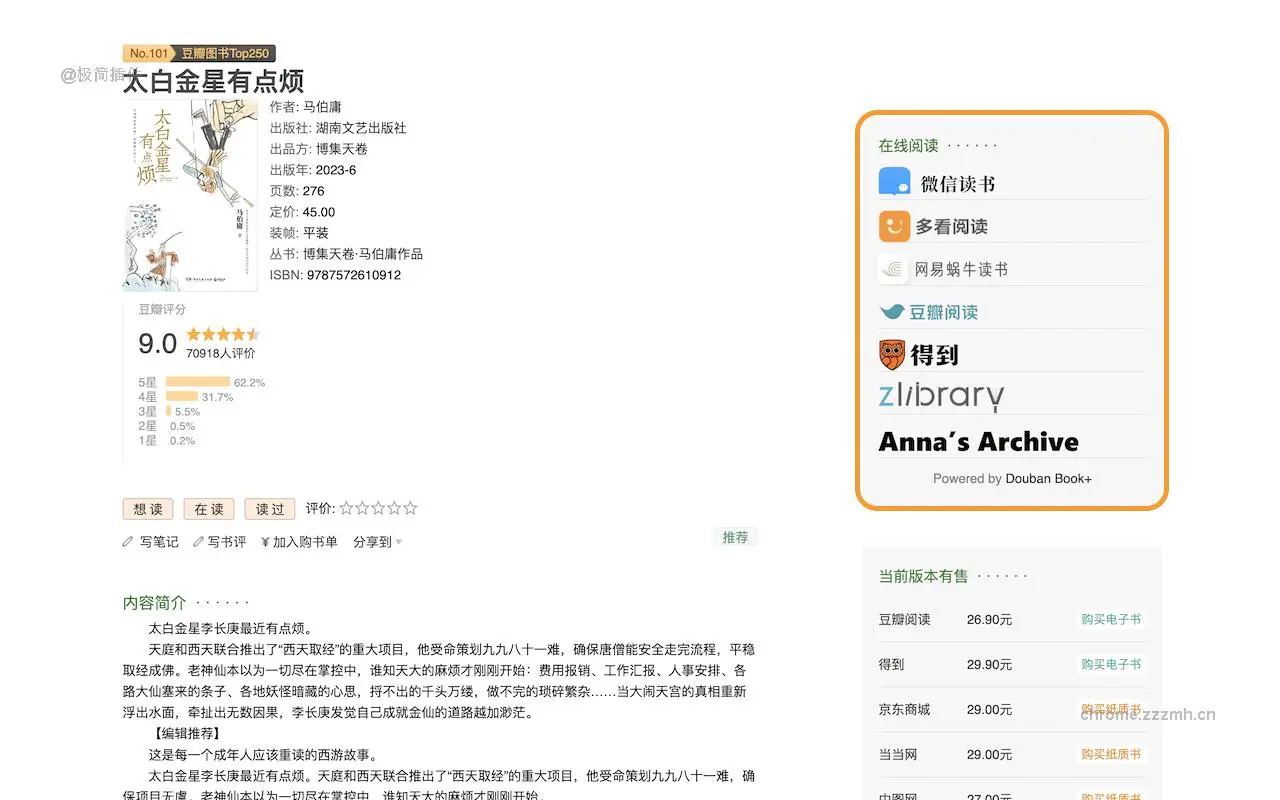This screenshot has height=800, width=1280.
Task: Mark the book as 想读
Action: [x=147, y=509]
